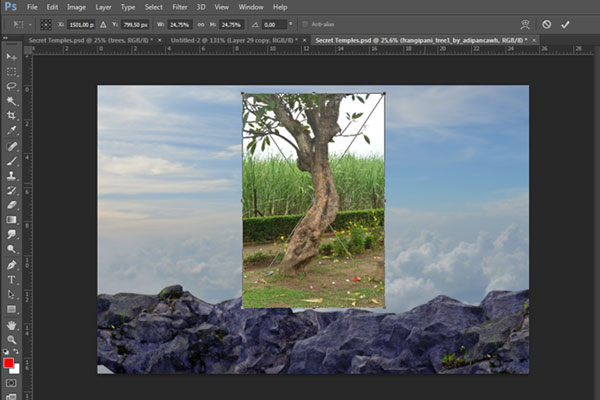Select the Lasso tool
Viewport: 600px width, 400px height.
click(x=11, y=87)
